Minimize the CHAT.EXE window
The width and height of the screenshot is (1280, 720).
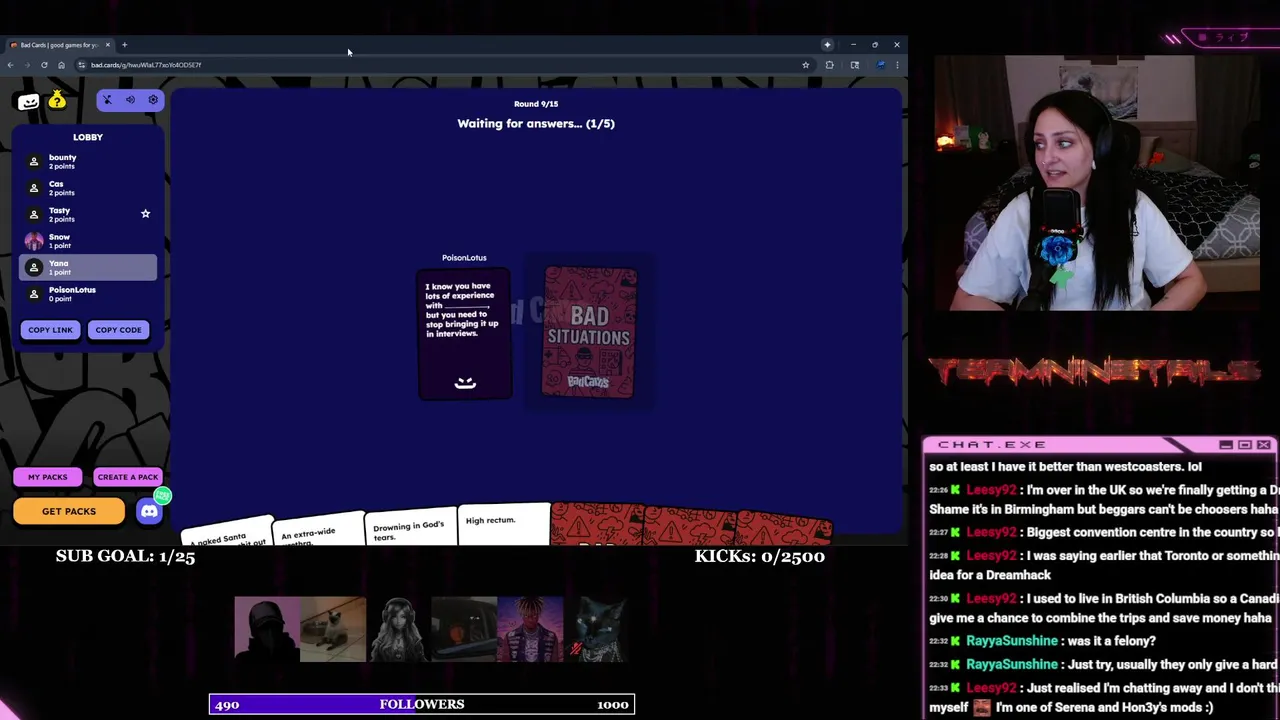click(x=1226, y=445)
